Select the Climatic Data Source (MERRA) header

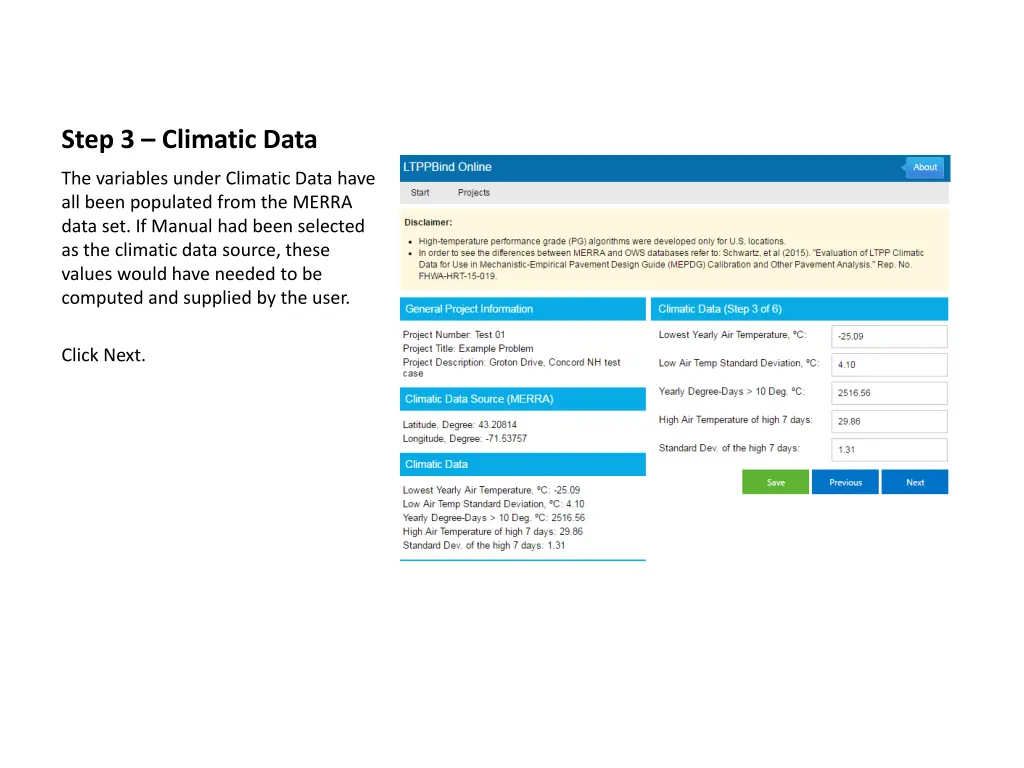[522, 399]
